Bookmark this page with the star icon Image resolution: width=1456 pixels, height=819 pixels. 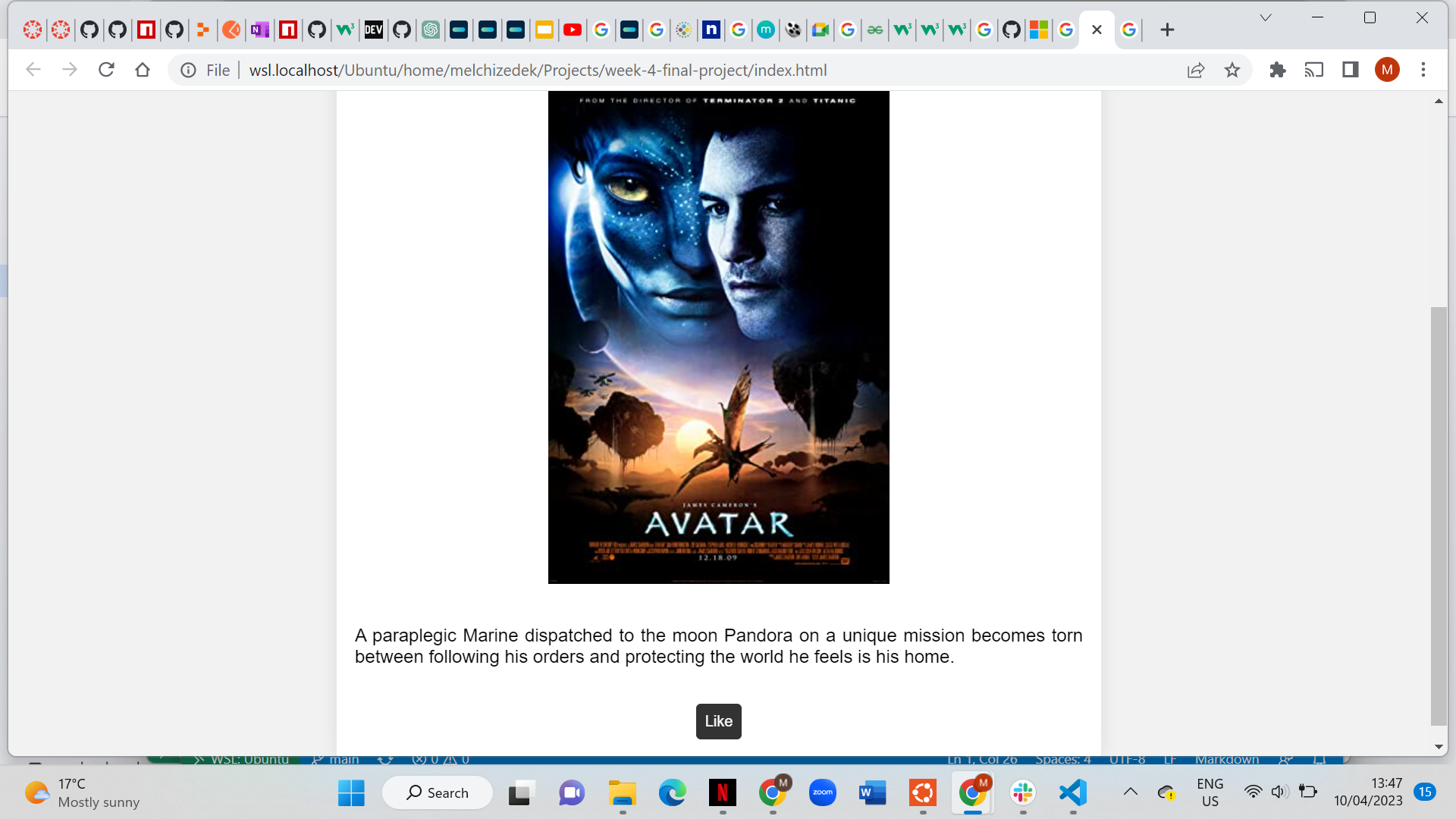point(1232,70)
